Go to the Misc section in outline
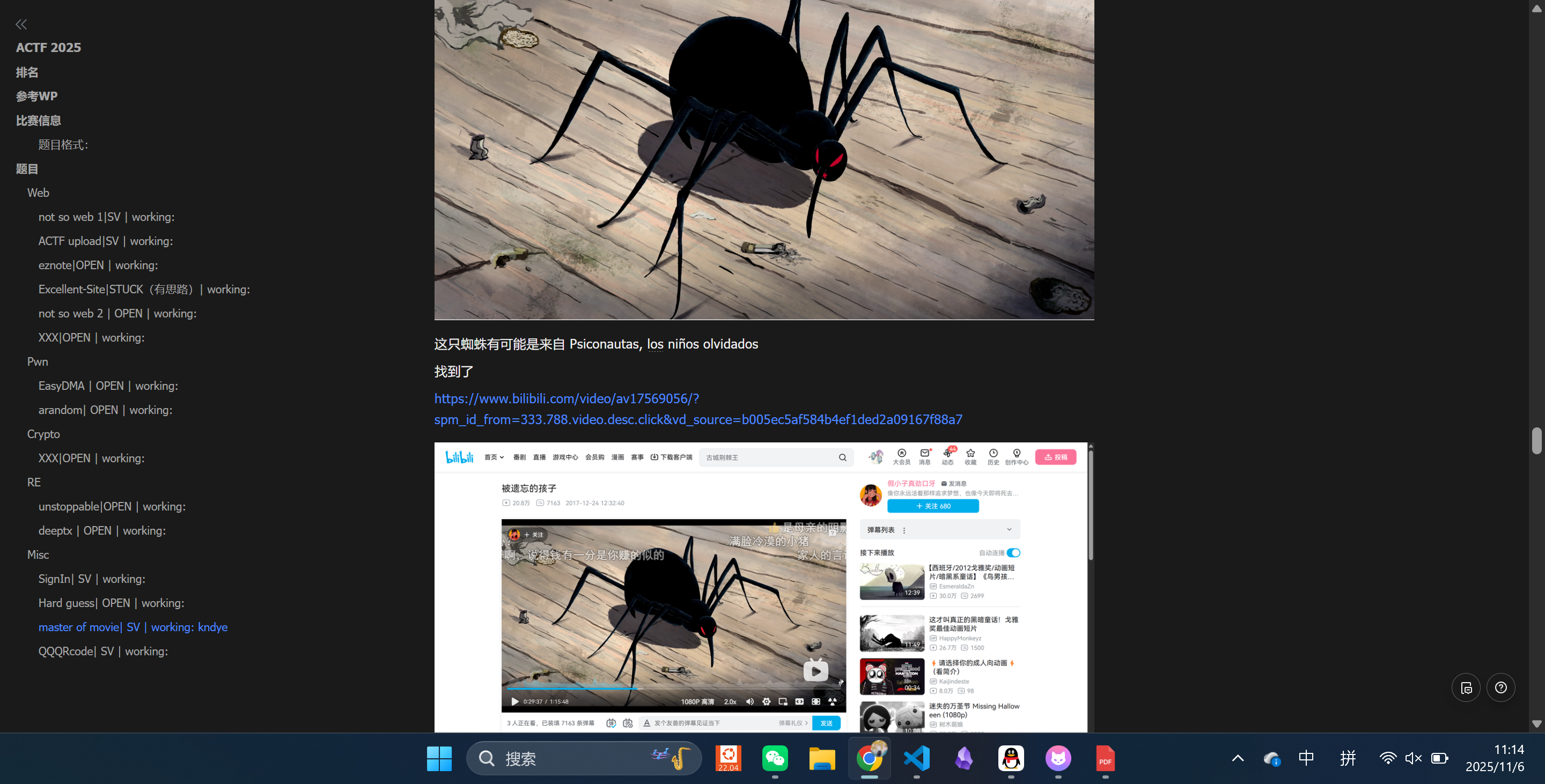 pos(38,554)
